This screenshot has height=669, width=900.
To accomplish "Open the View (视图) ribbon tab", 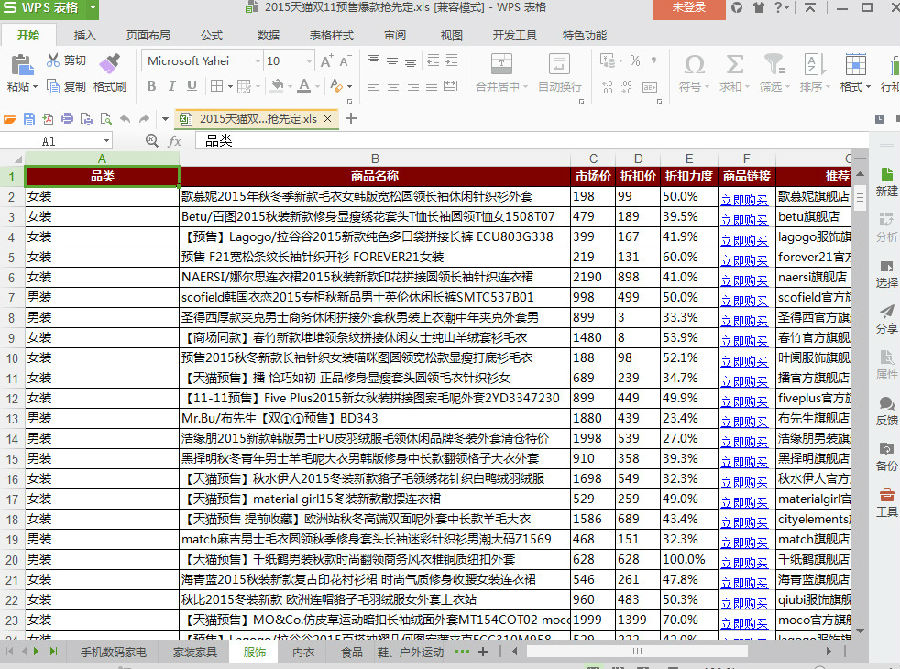I will coord(451,35).
